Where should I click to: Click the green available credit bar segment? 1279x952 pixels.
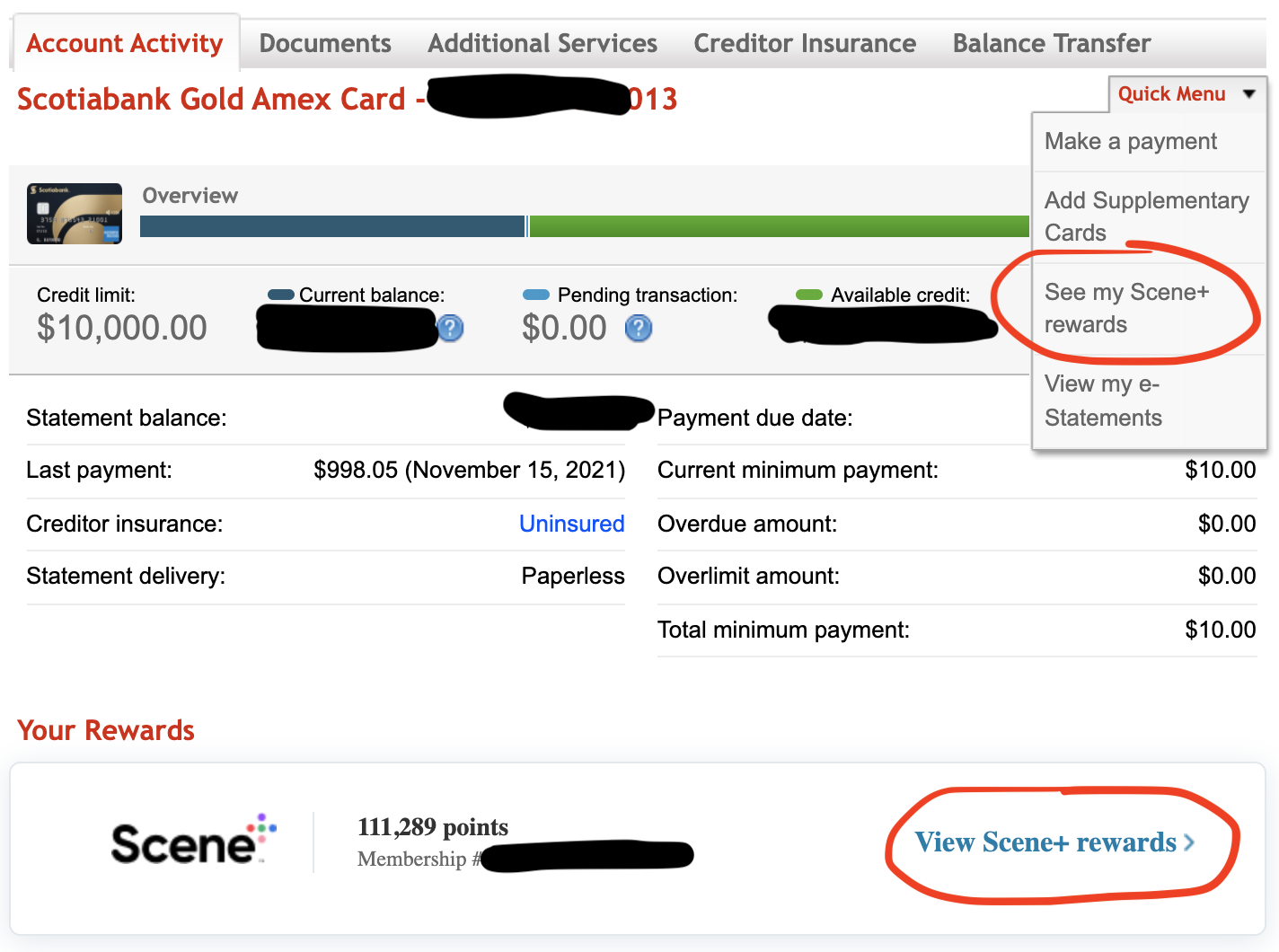pos(778,226)
